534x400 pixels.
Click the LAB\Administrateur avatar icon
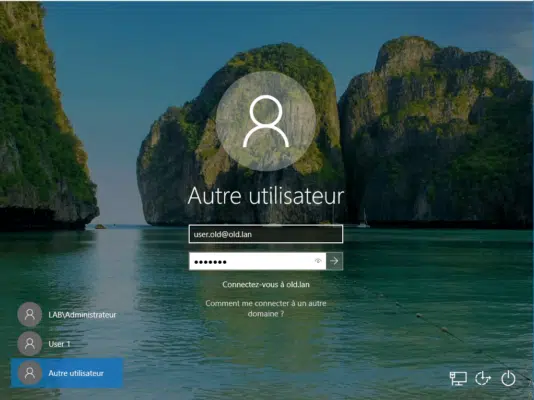(x=30, y=314)
